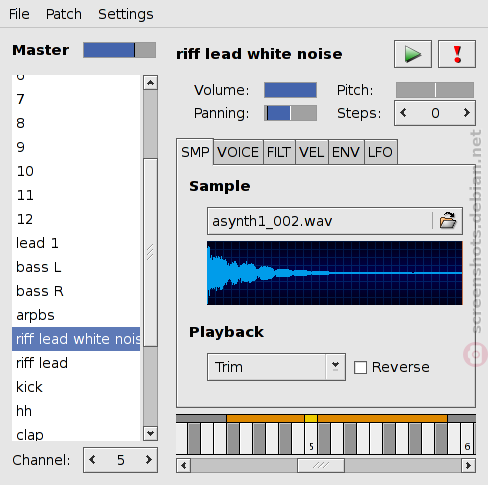Adjust the Master volume slider
Screen dimensions: 488x485
[x=119, y=50]
